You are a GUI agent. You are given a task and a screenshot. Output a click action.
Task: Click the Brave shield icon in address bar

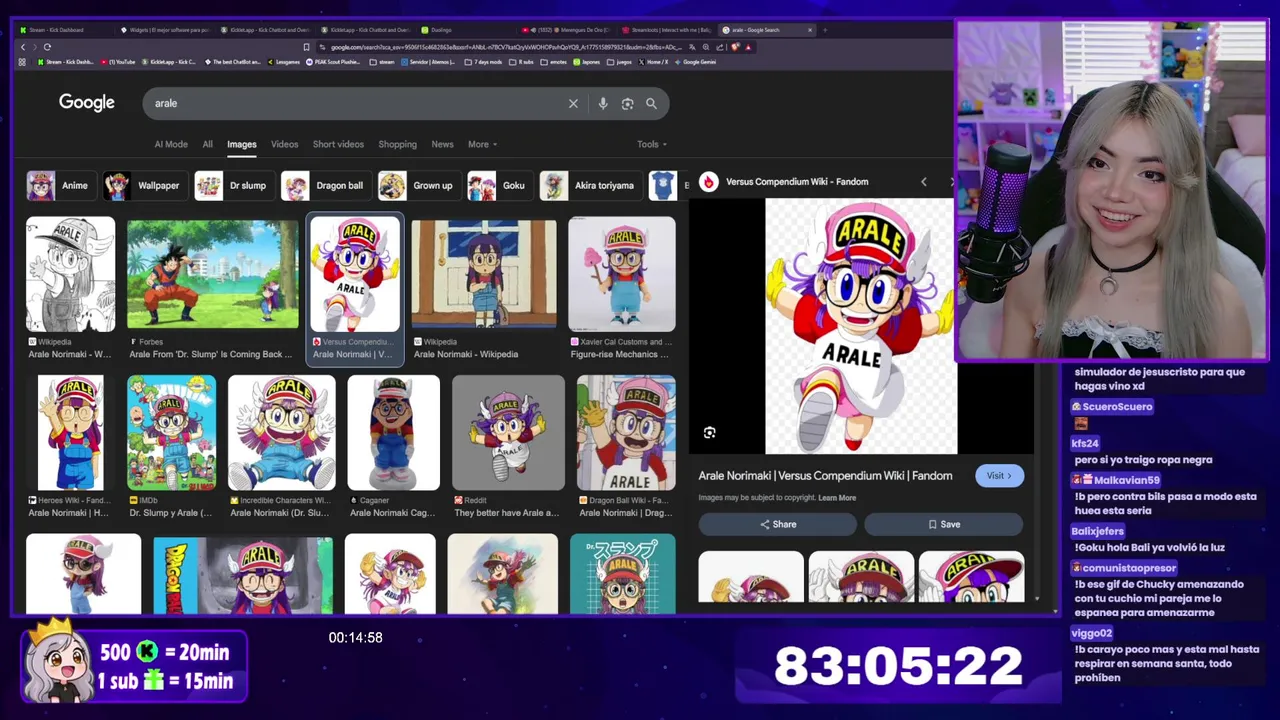735,47
